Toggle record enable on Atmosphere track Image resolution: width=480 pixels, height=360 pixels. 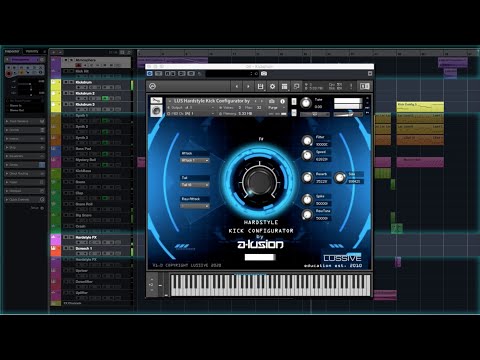pyautogui.click(x=79, y=65)
